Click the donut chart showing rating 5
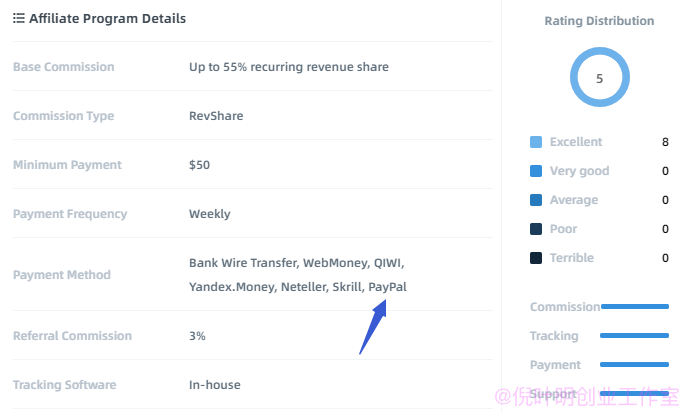 (600, 77)
